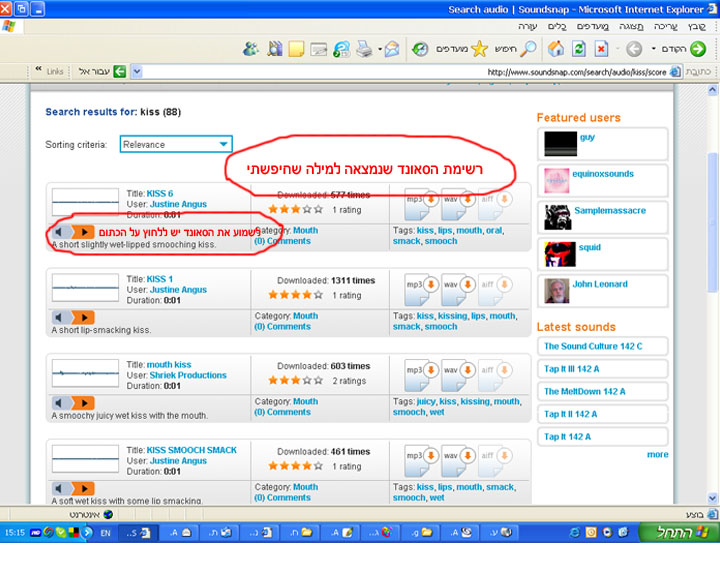
Task: Open the mouth kiss title link
Action: coord(169,364)
